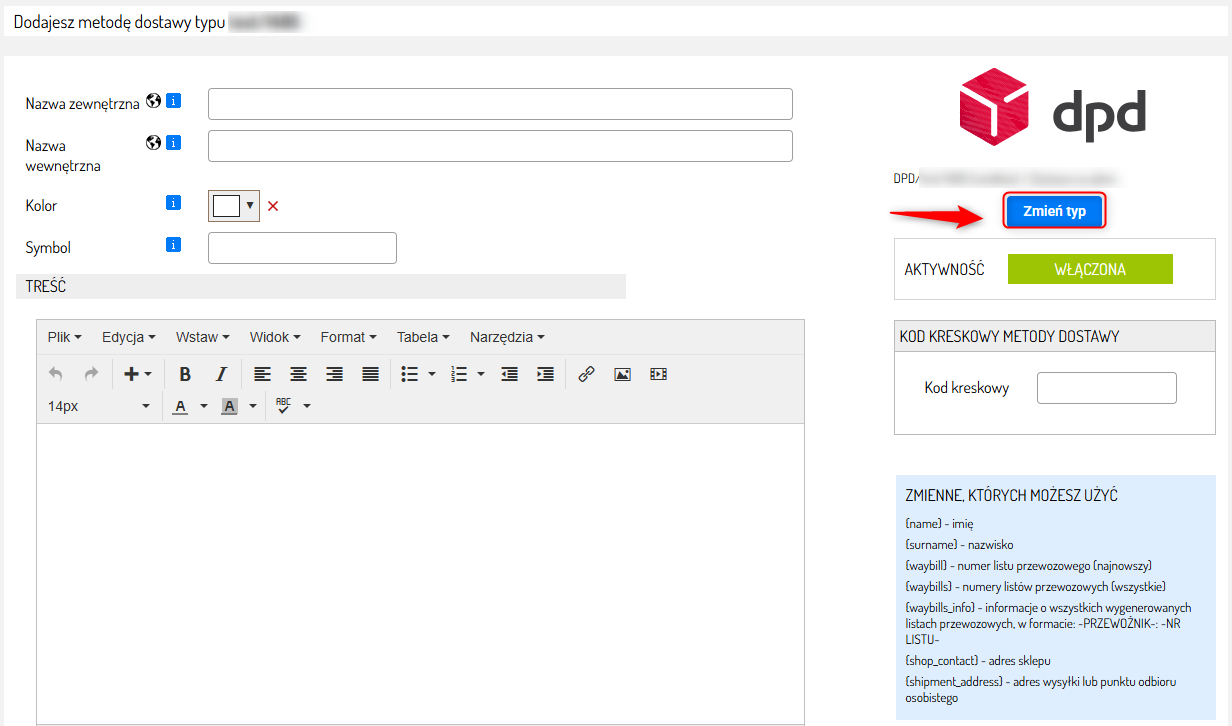Image resolution: width=1232 pixels, height=726 pixels.
Task: Expand the numbered list style dropdown arrow
Action: pyautogui.click(x=481, y=374)
